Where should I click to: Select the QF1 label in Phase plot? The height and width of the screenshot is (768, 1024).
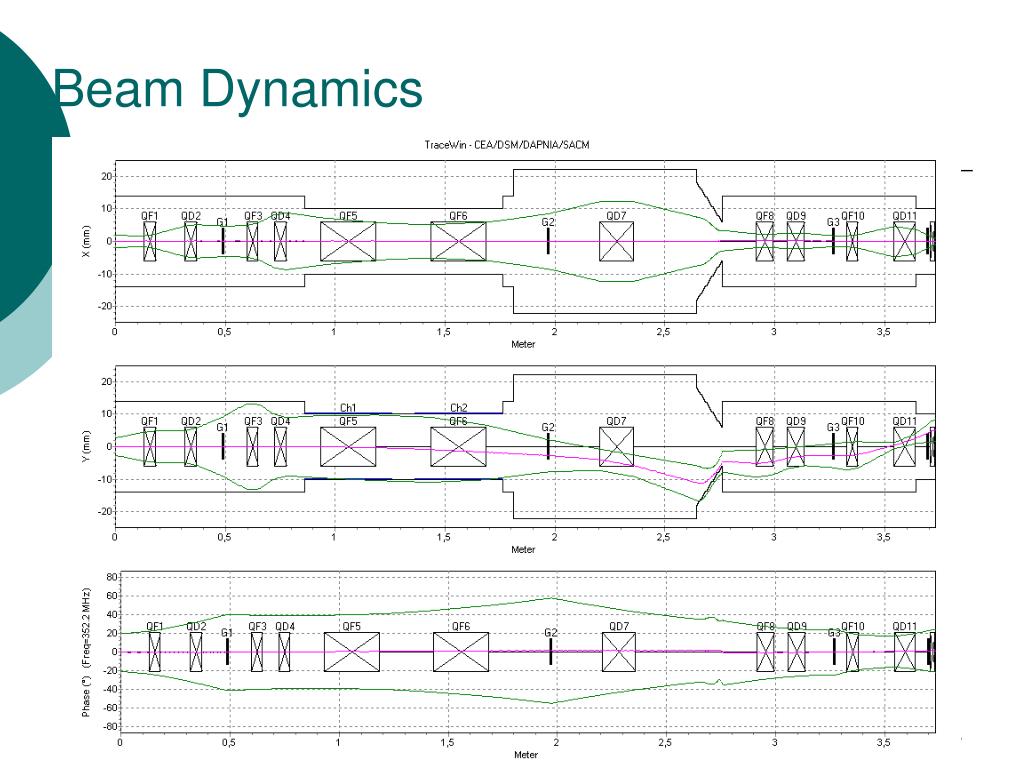[155, 626]
